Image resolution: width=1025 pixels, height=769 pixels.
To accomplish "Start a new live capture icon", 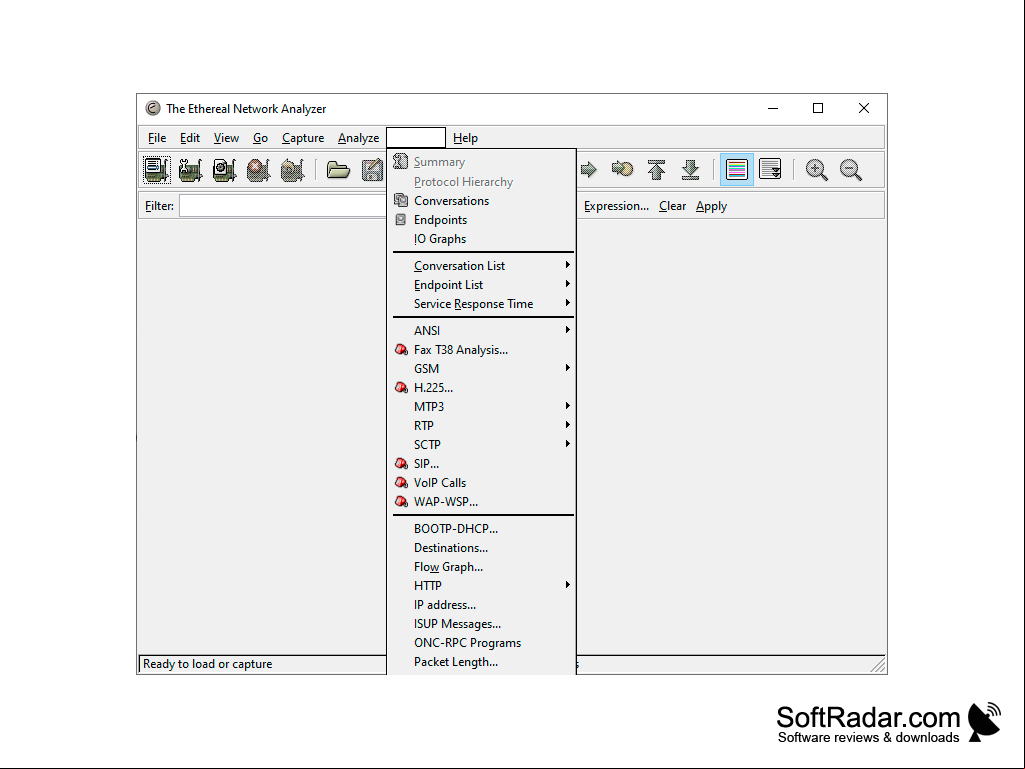I will pos(224,170).
